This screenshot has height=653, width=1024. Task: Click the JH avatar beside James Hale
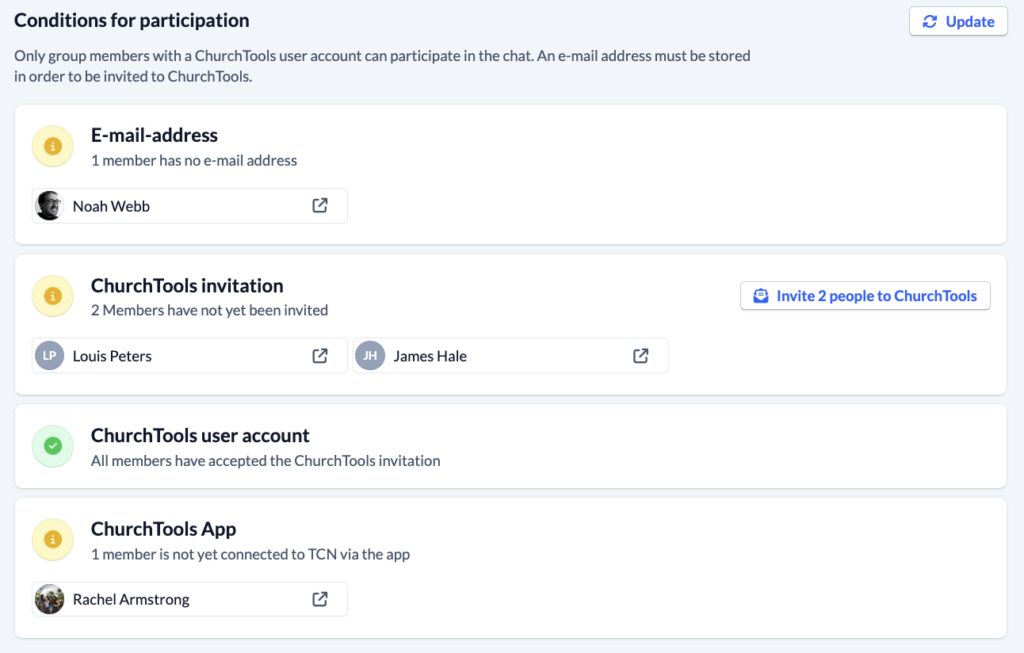[x=369, y=355]
